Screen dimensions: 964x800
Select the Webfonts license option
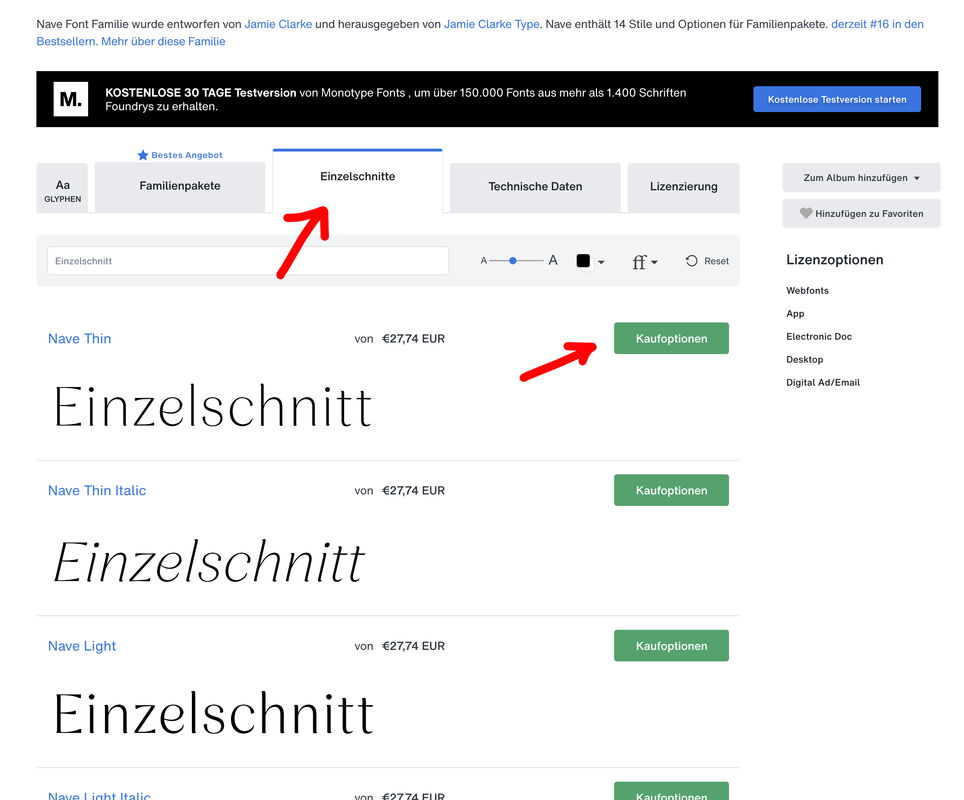807,290
